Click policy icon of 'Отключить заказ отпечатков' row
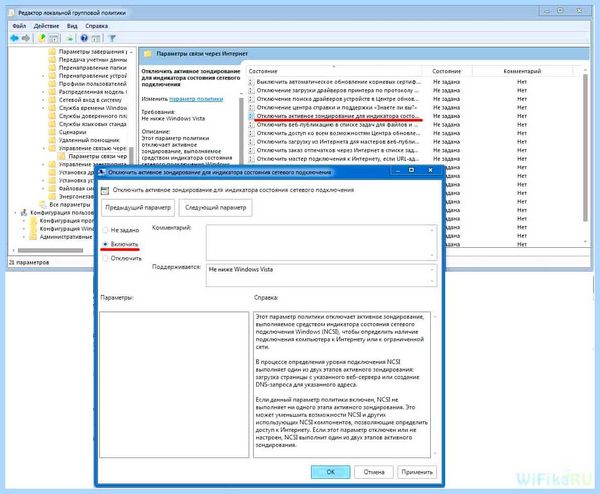 point(251,150)
